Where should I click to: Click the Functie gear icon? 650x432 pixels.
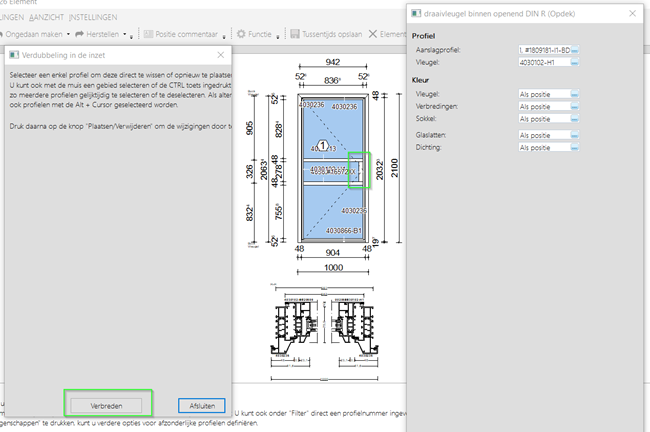(241, 34)
